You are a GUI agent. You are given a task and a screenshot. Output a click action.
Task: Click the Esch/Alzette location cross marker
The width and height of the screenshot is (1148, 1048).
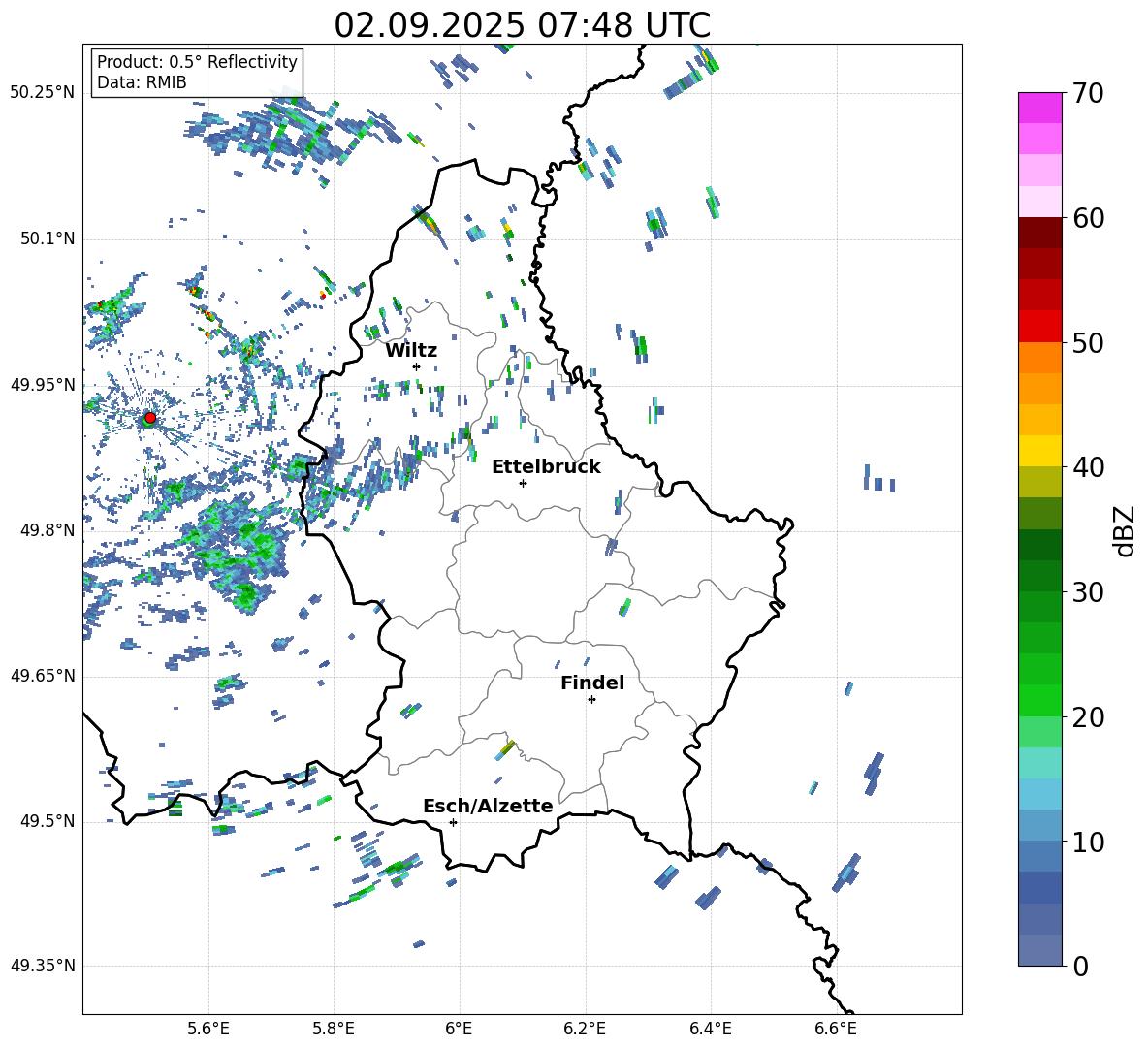[x=453, y=822]
